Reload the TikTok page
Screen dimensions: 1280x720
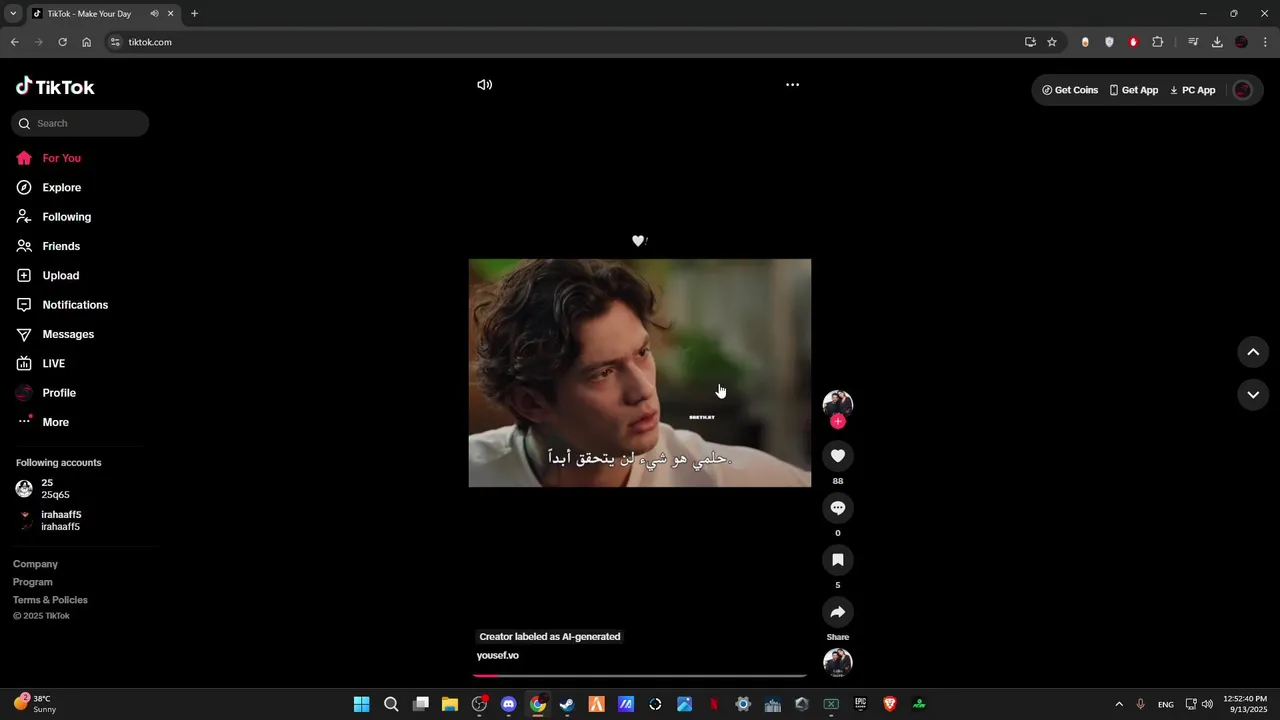tap(62, 42)
